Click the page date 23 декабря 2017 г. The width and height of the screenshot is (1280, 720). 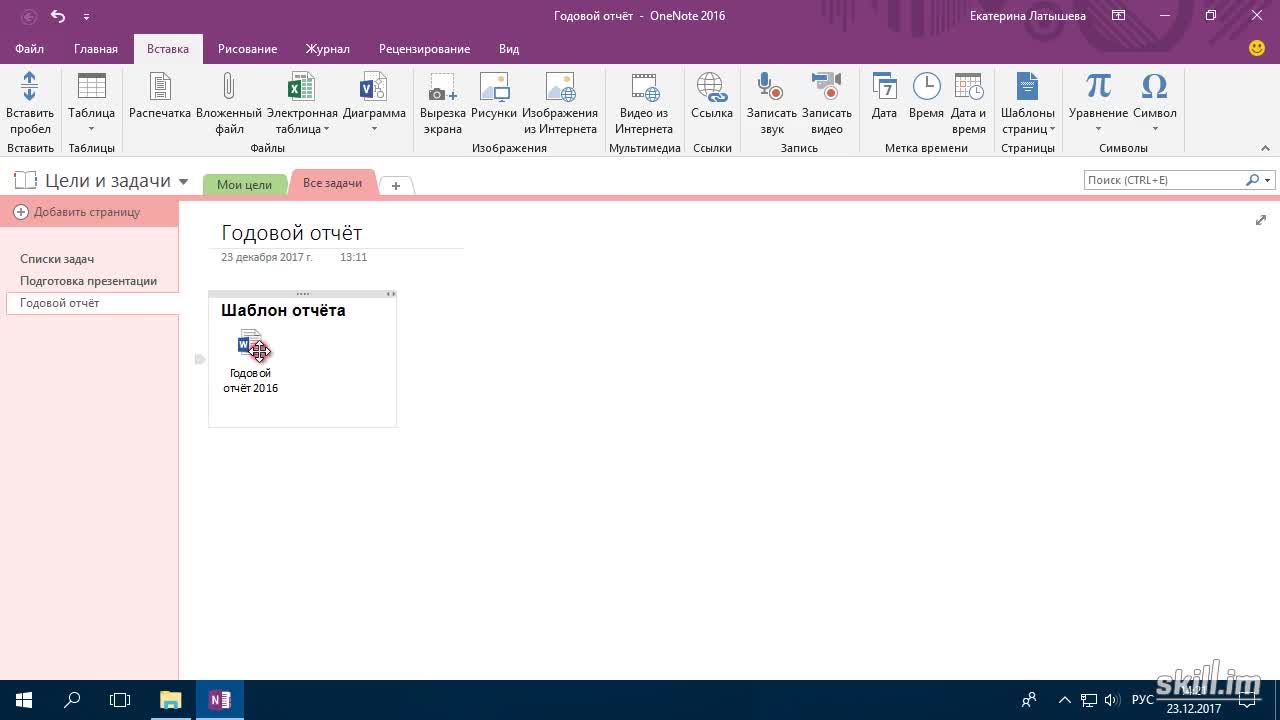pos(266,257)
